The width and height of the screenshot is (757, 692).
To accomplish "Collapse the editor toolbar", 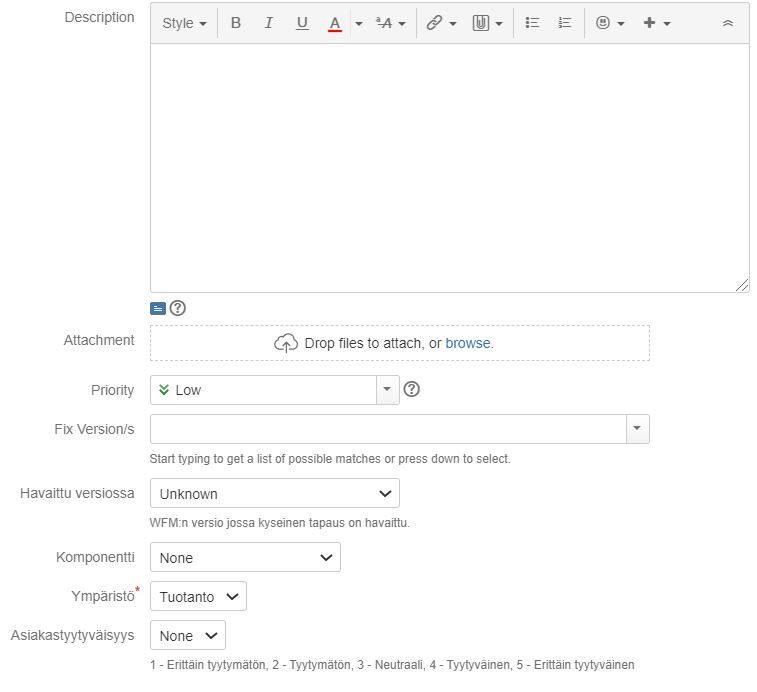I will tap(728, 23).
